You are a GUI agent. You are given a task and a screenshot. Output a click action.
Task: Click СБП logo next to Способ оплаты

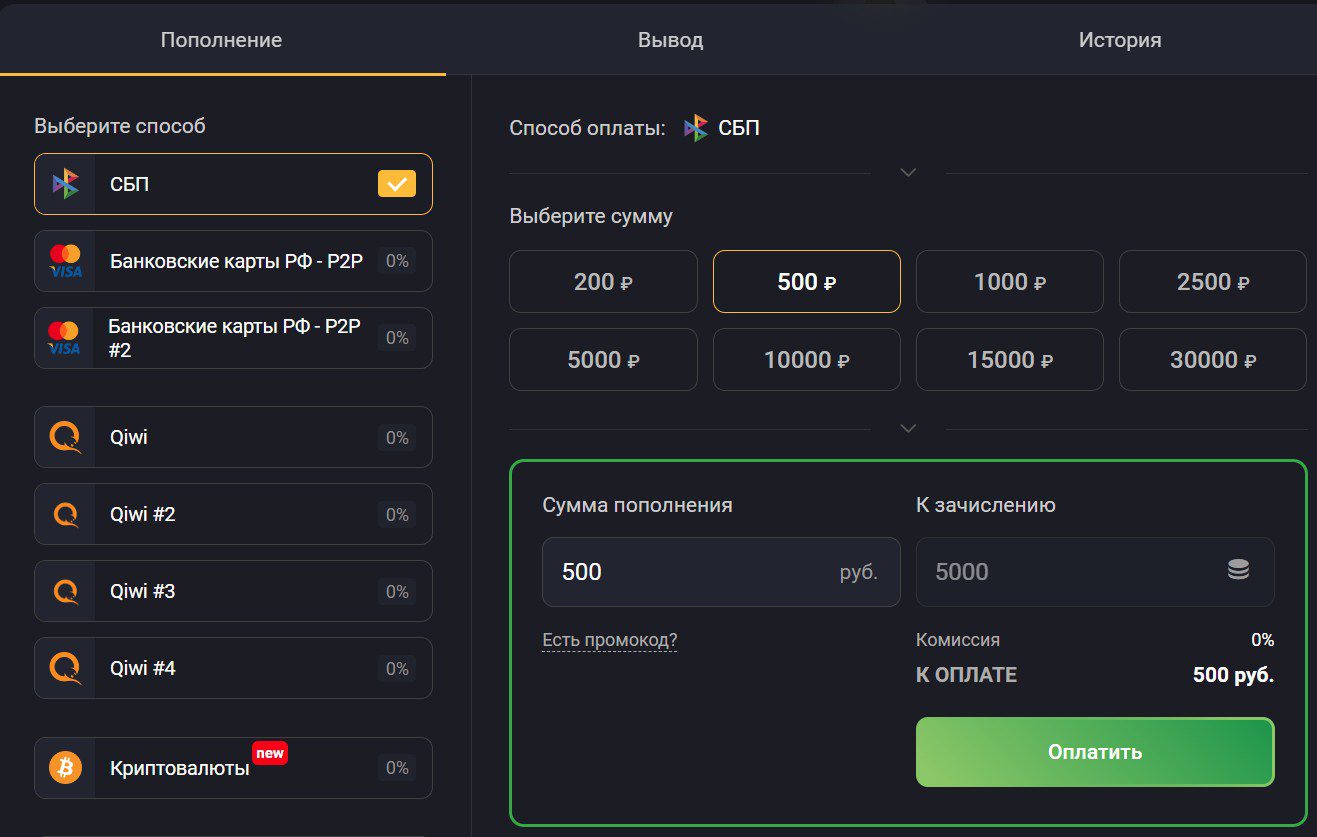pos(696,128)
